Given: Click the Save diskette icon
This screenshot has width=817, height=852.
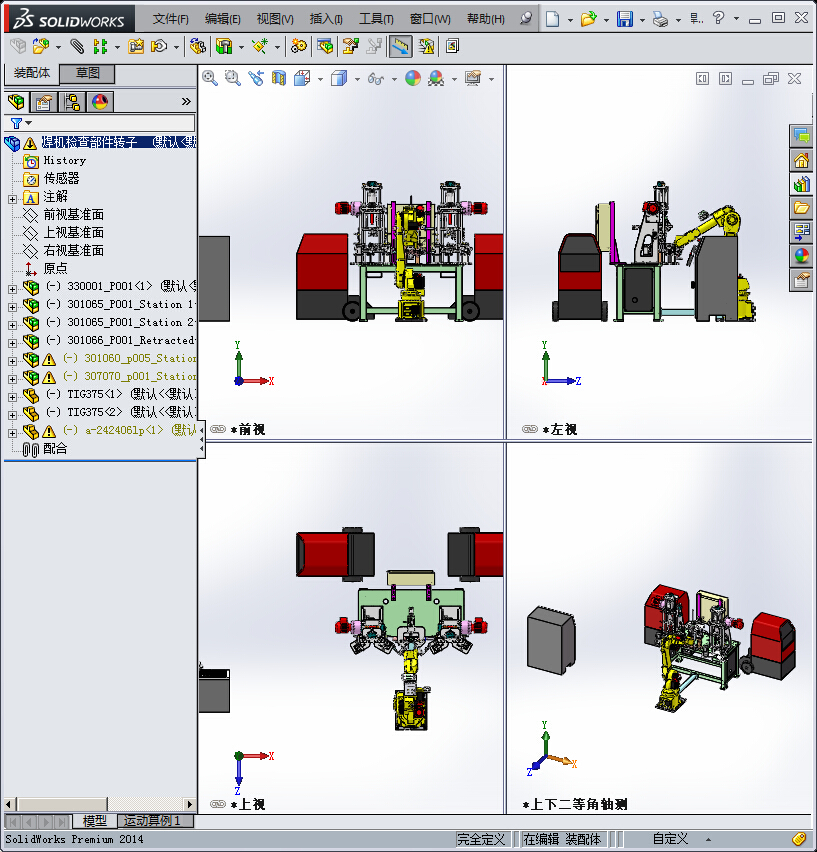Looking at the screenshot, I should click(625, 19).
